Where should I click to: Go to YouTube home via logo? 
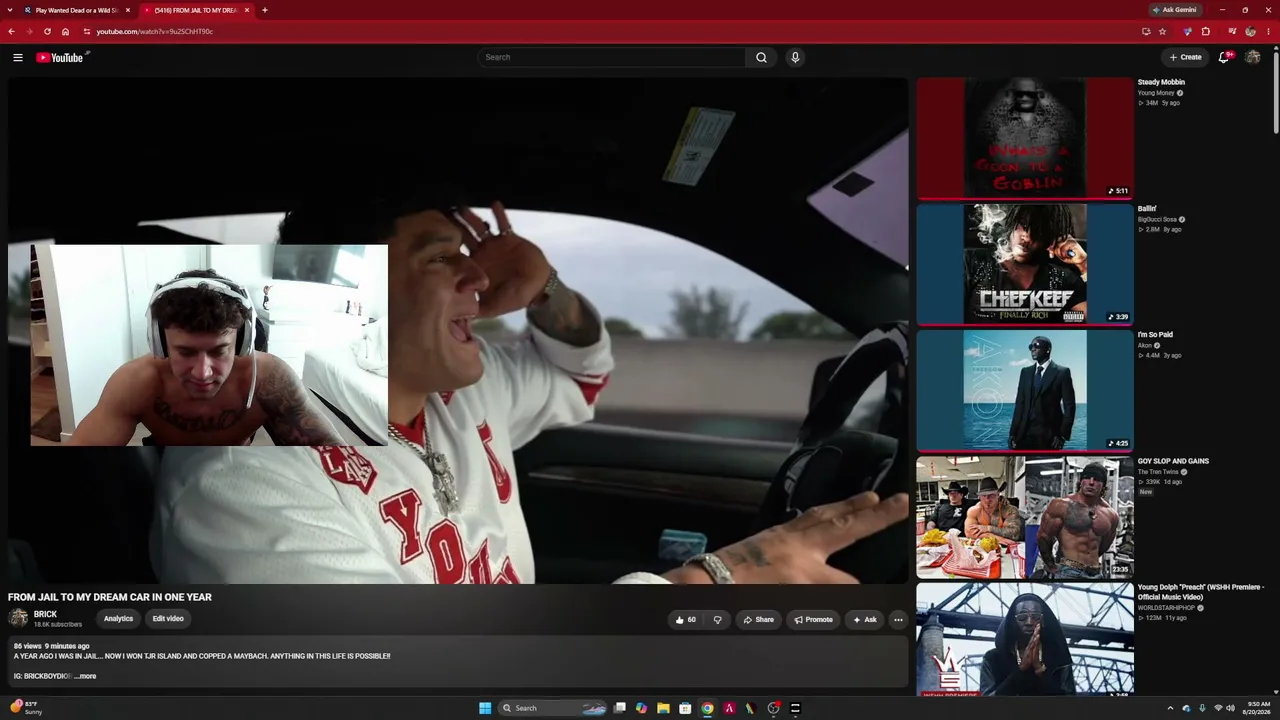(60, 57)
